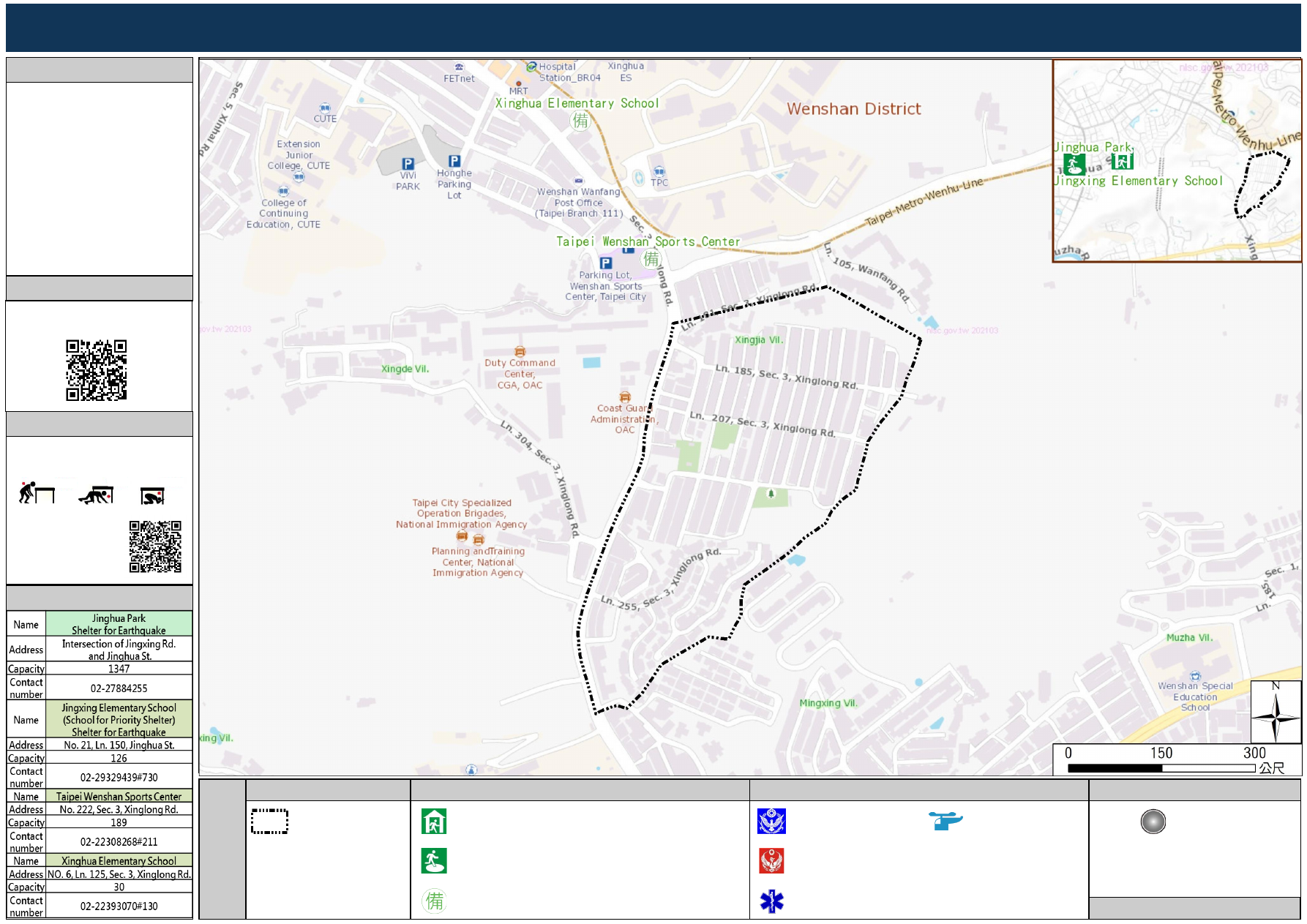
Task: Click the Wenshan District map label
Action: (x=853, y=109)
